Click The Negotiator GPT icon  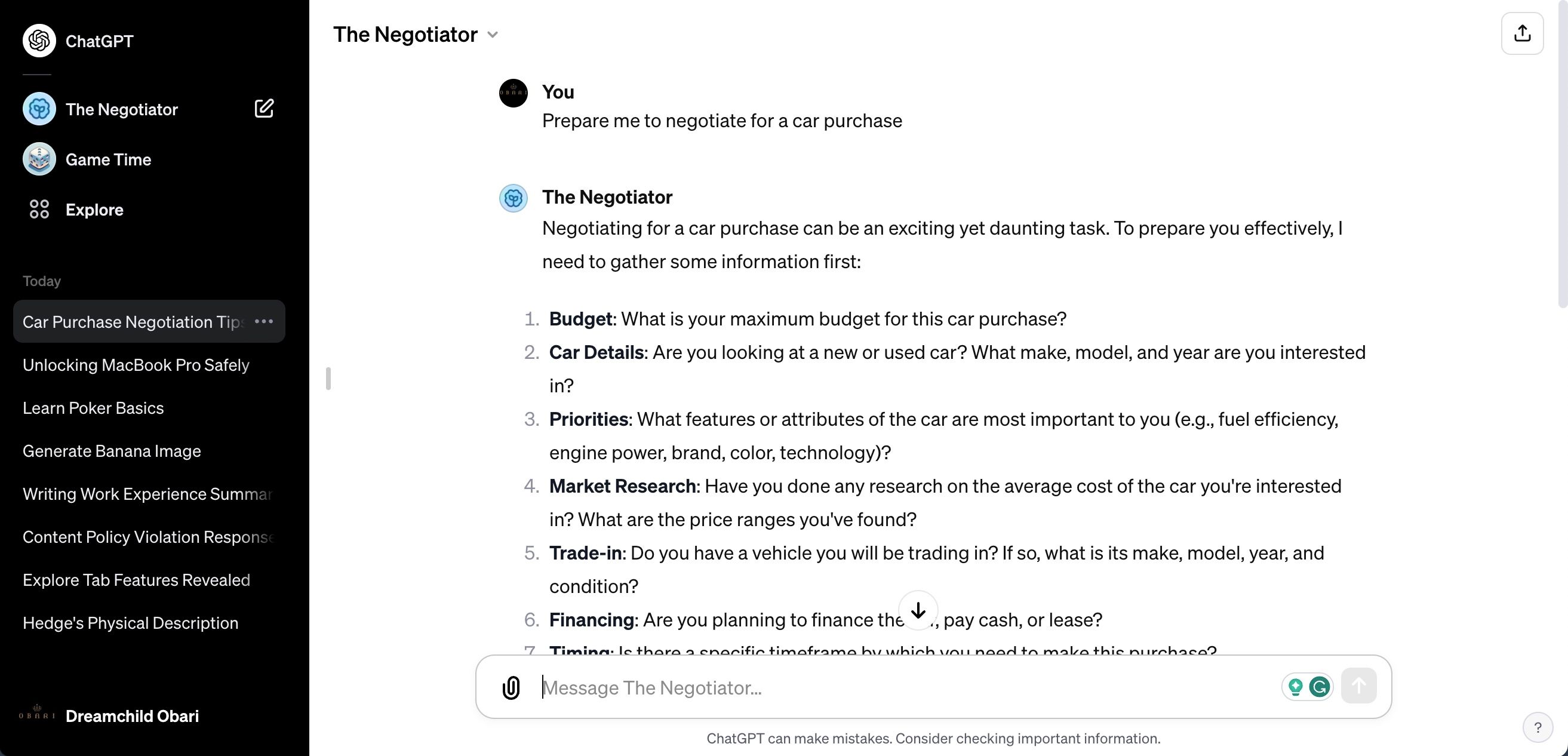(x=37, y=108)
